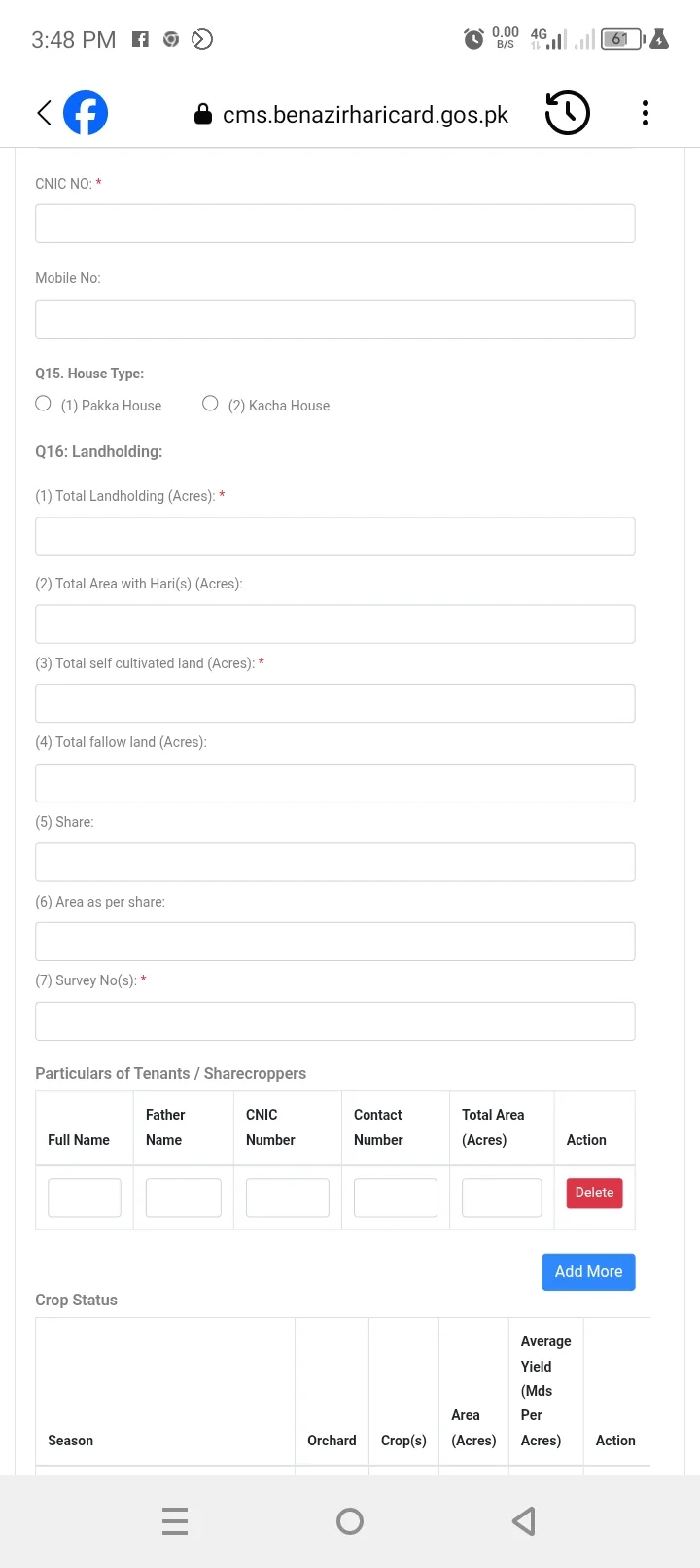The width and height of the screenshot is (700, 1568).
Task: Click Add More to add tenant
Action: pos(588,1271)
